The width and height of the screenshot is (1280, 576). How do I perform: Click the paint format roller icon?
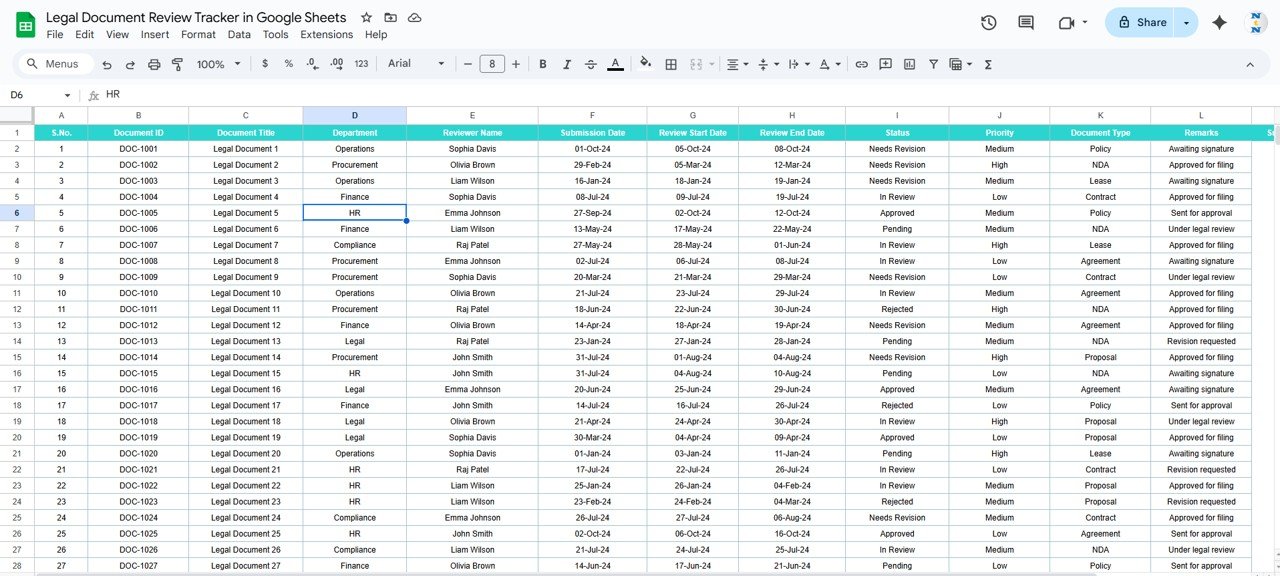click(x=178, y=64)
